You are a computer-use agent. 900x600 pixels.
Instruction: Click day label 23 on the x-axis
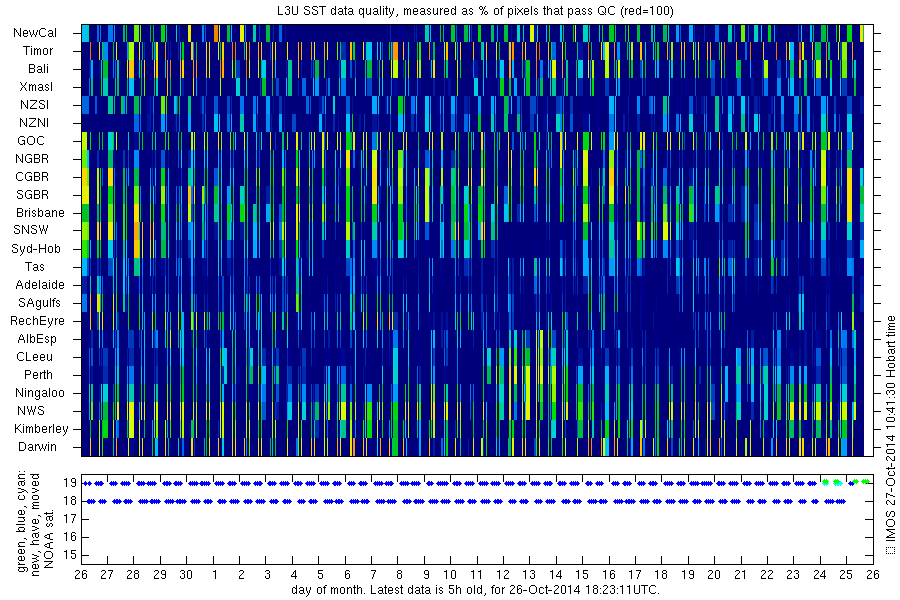click(793, 575)
